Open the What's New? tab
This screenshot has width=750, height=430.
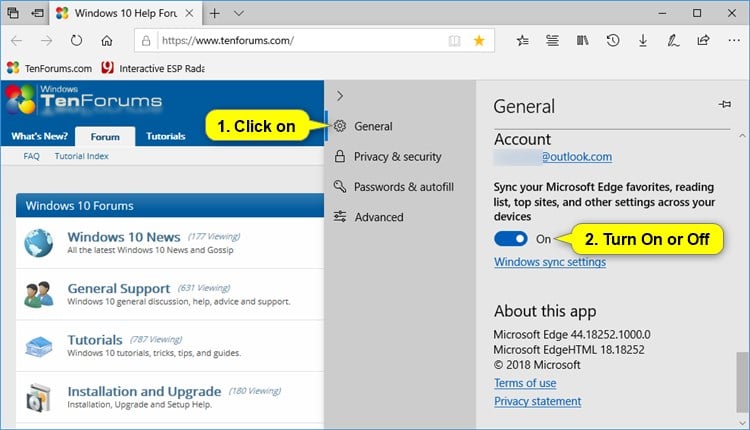(x=40, y=136)
